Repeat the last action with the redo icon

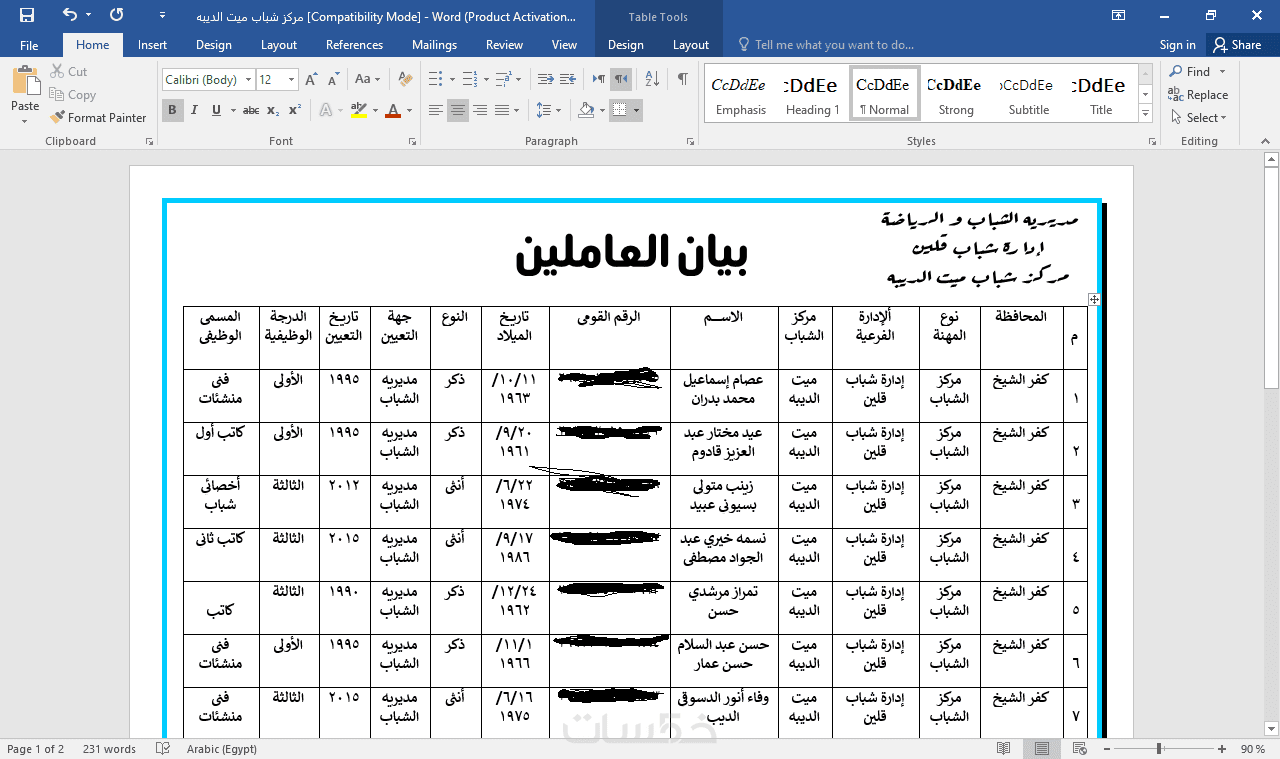[117, 15]
